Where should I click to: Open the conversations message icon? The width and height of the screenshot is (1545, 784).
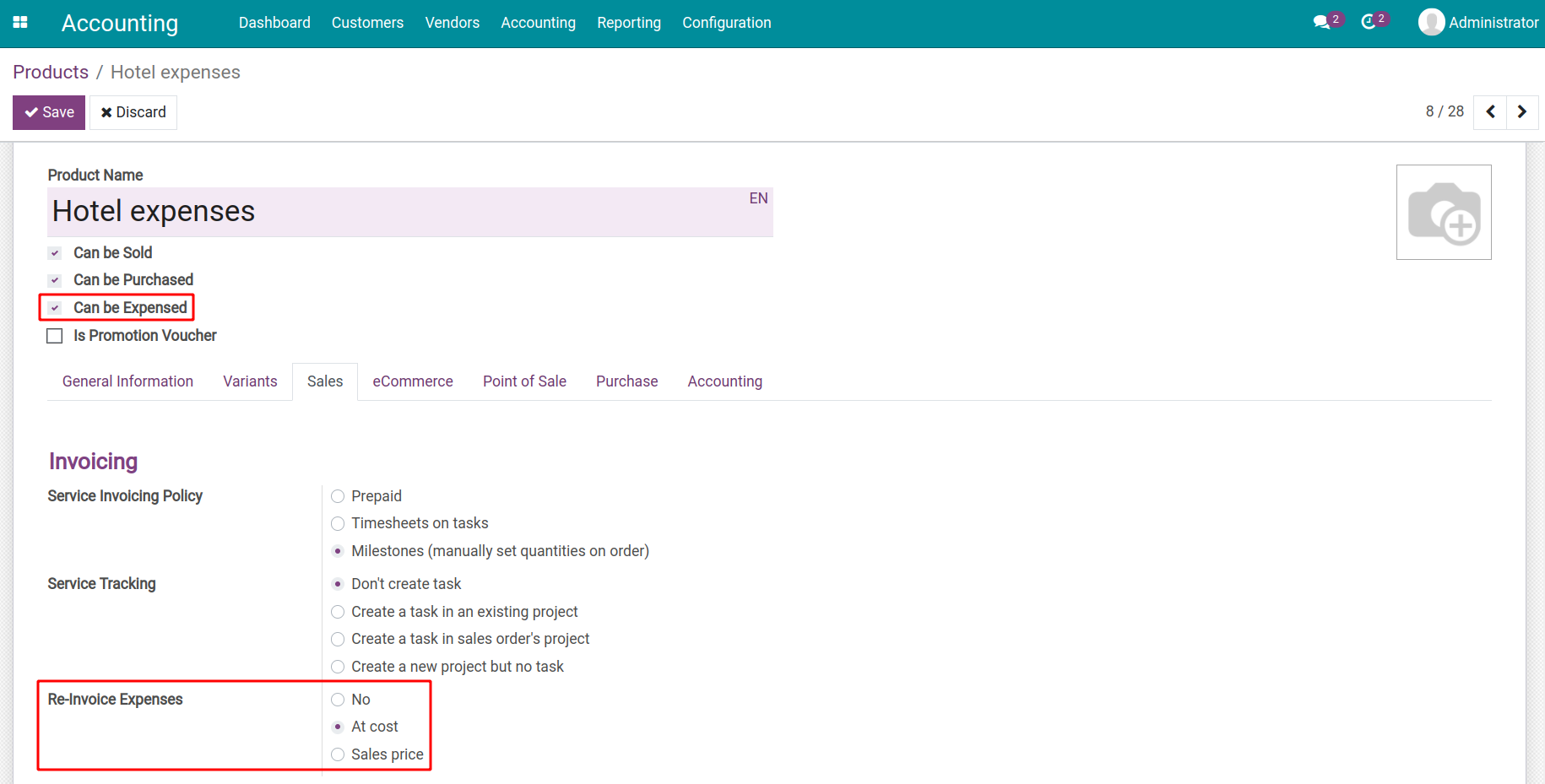1322,23
